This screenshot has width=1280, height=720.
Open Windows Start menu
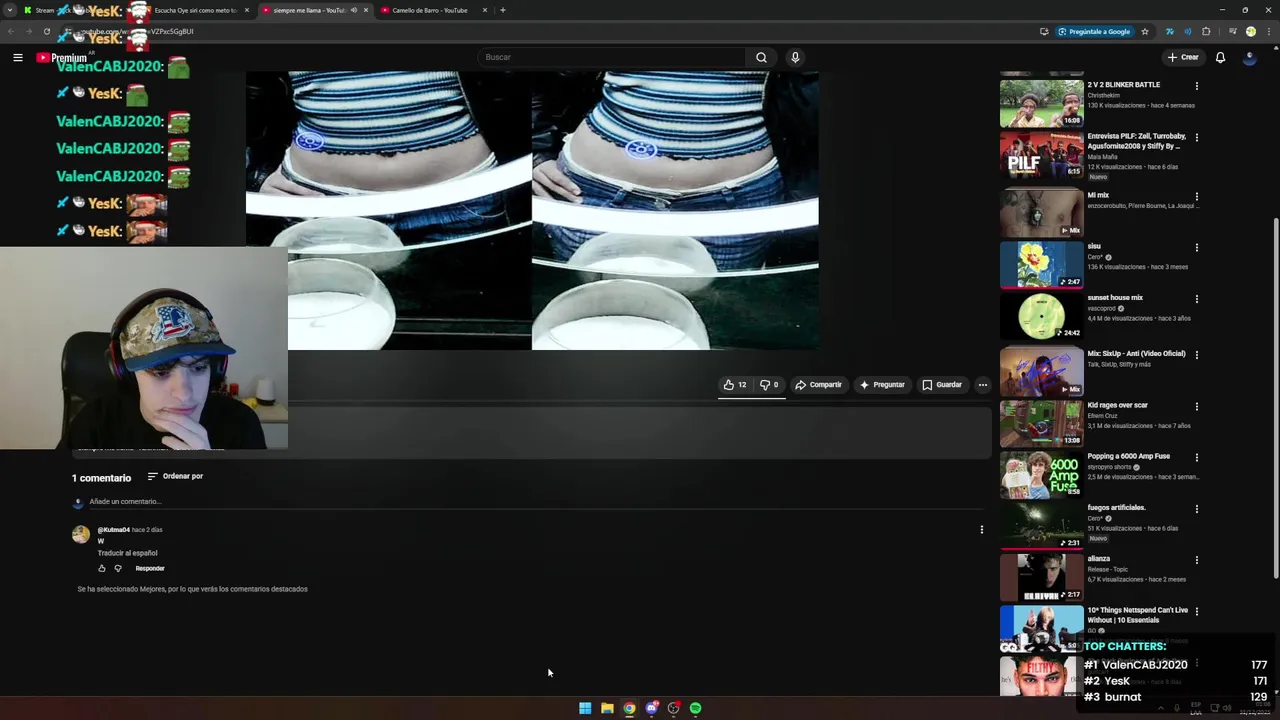[585, 708]
